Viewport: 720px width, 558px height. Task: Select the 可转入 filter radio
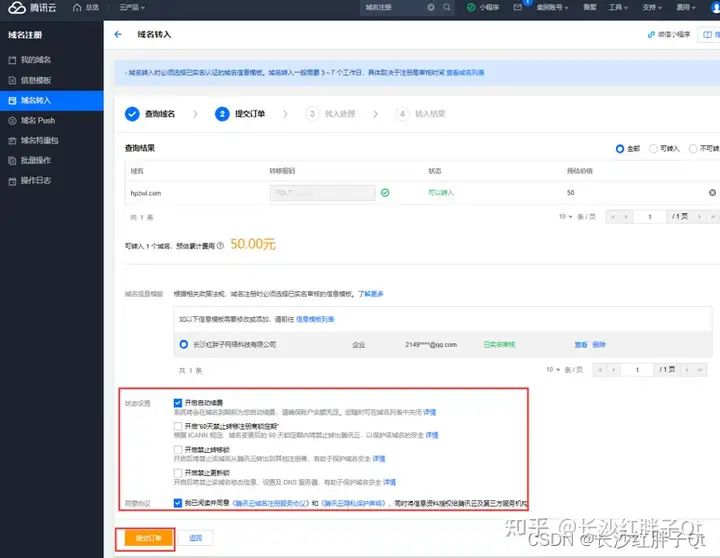[653, 149]
